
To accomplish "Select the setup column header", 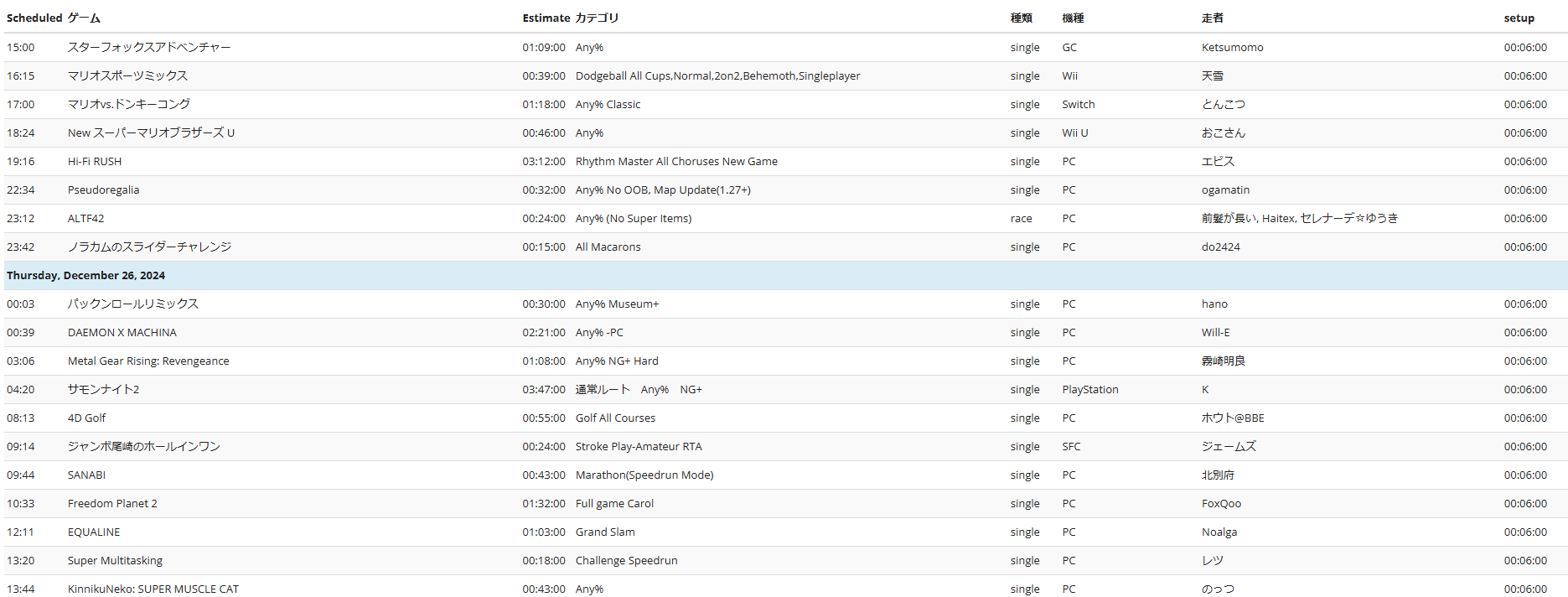I will pos(1519,18).
